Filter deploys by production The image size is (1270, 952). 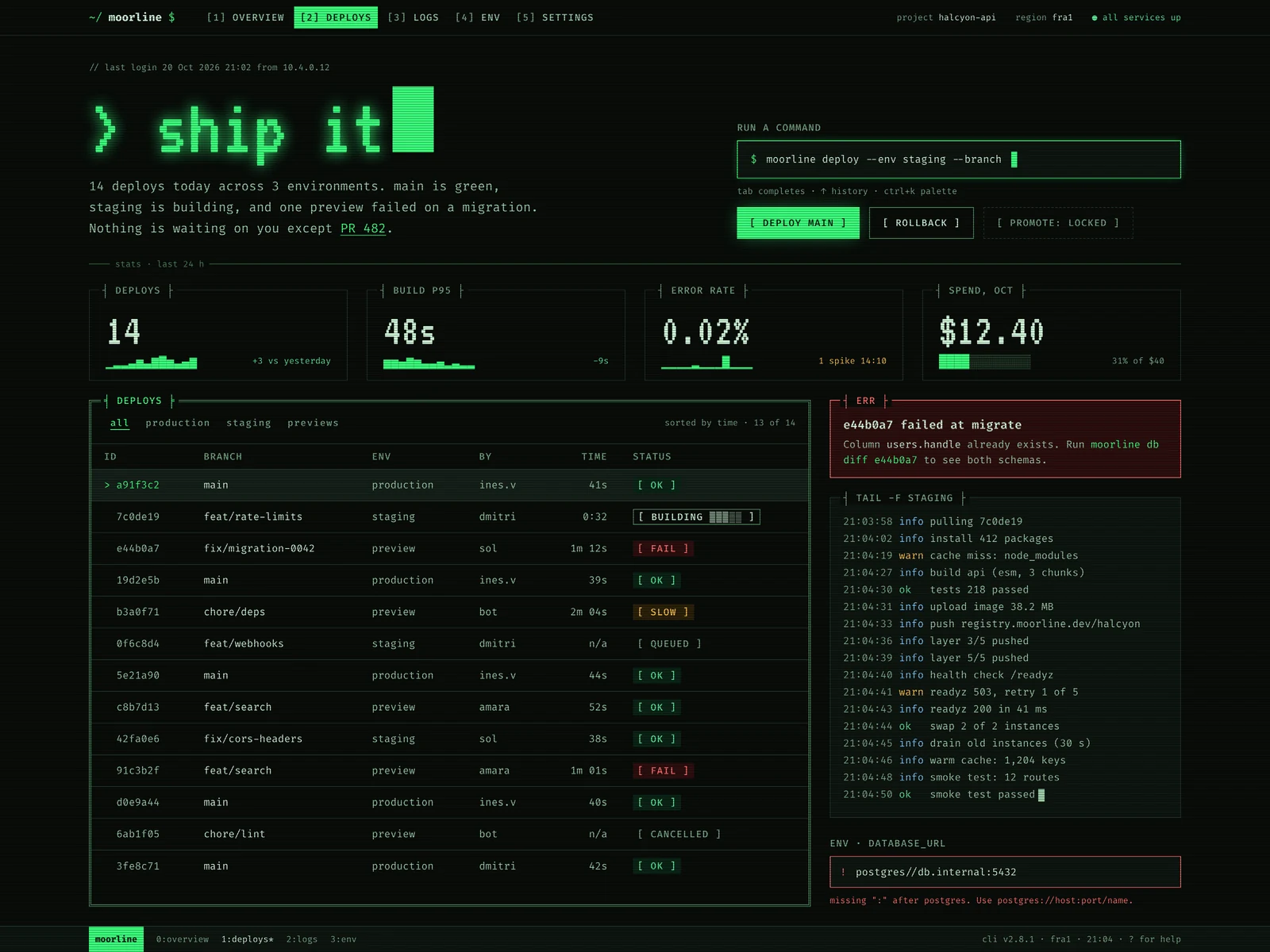point(178,423)
